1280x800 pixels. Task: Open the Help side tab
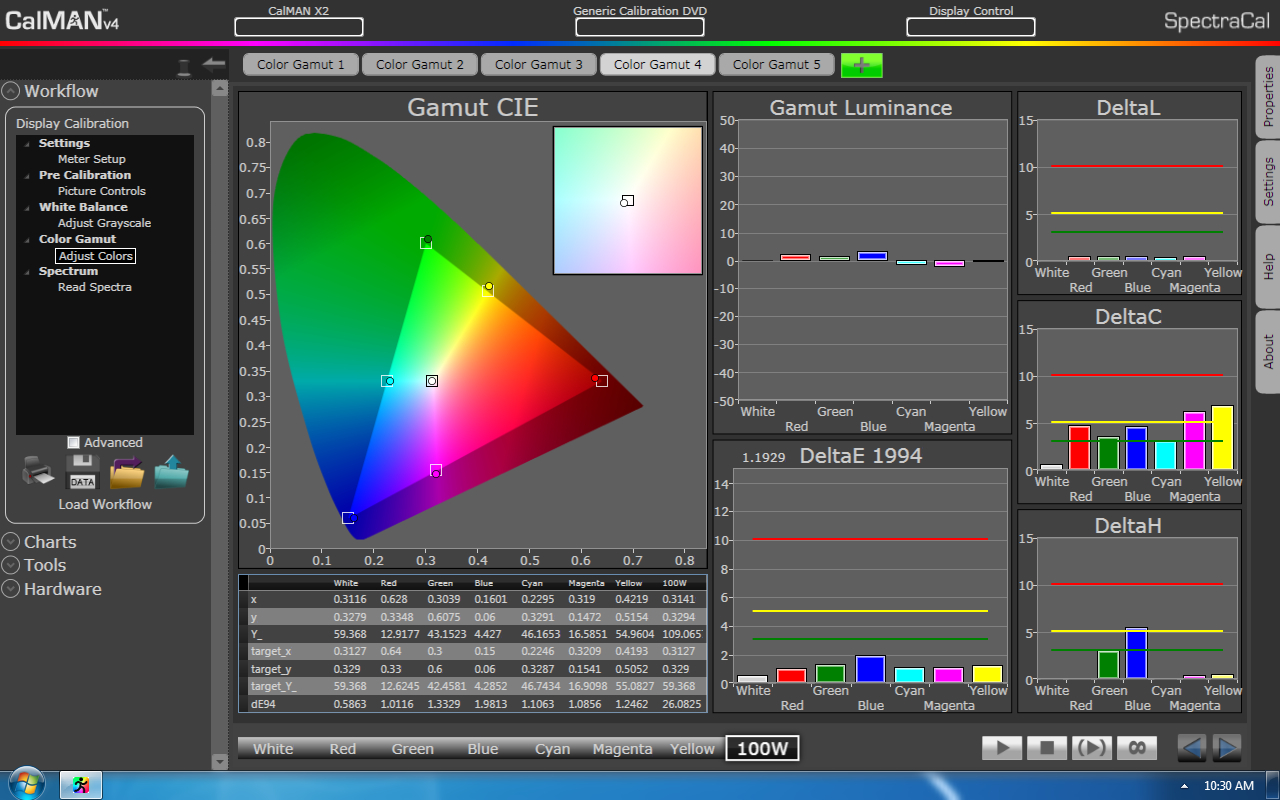pyautogui.click(x=1268, y=267)
